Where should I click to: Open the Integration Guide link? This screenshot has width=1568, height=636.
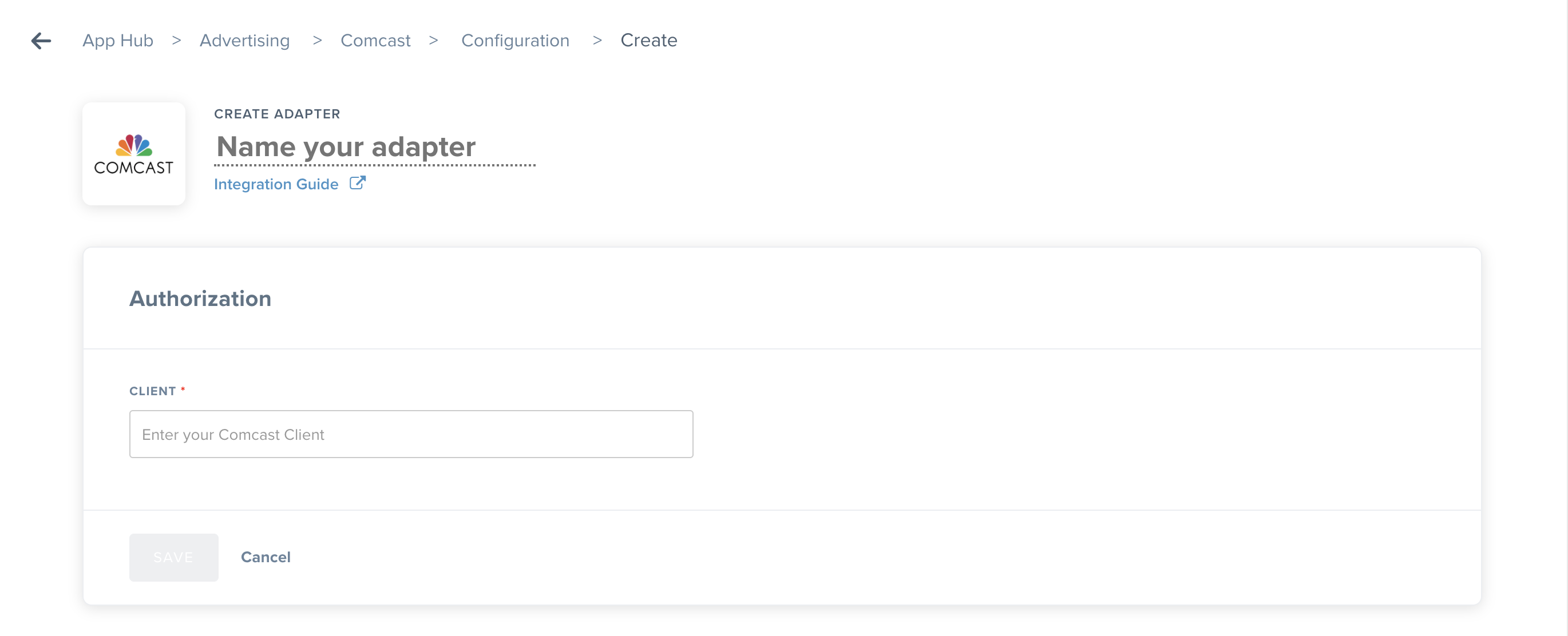click(x=276, y=184)
